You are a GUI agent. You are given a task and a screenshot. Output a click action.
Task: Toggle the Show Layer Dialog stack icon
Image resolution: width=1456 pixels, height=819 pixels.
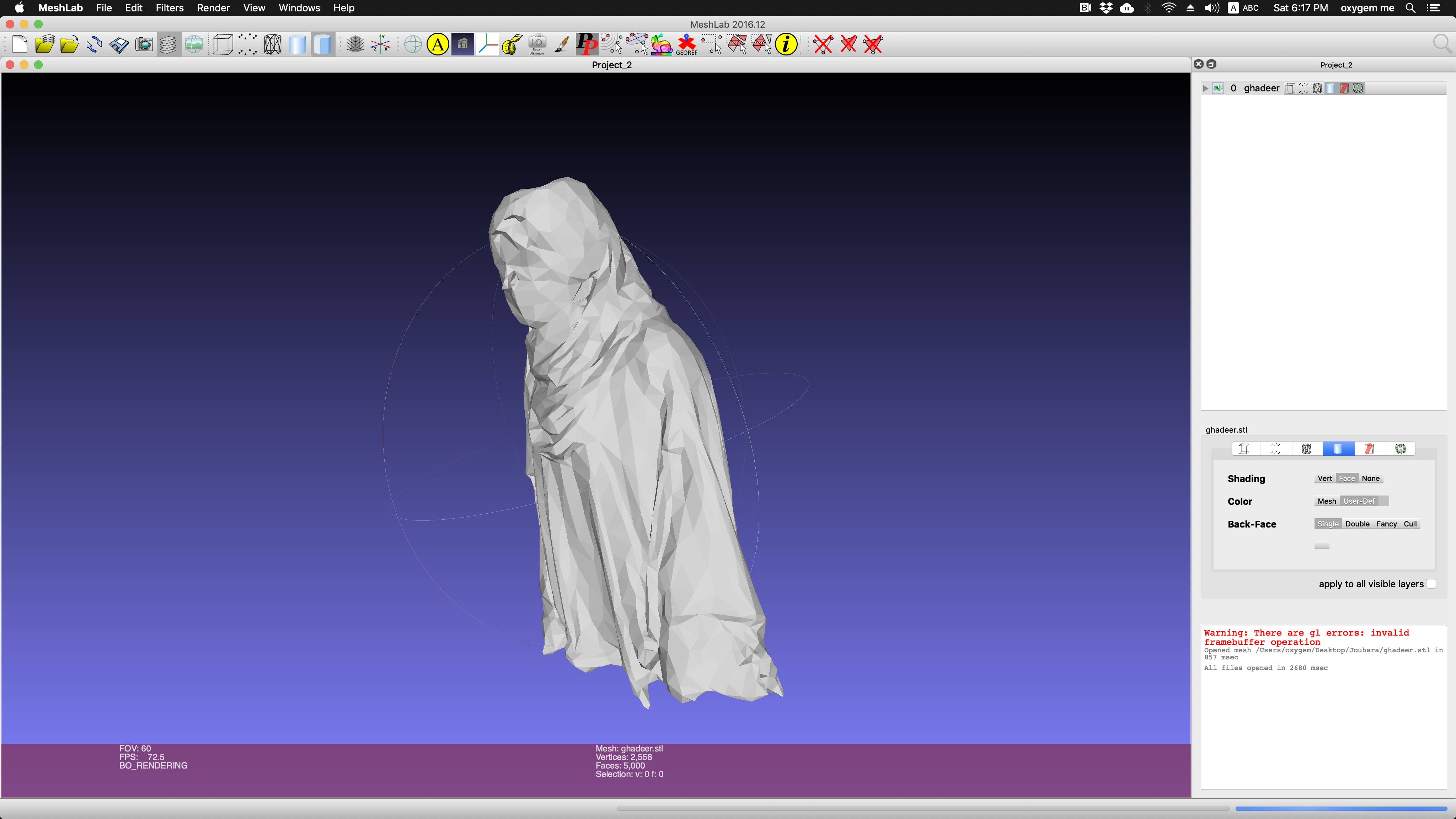(168, 44)
